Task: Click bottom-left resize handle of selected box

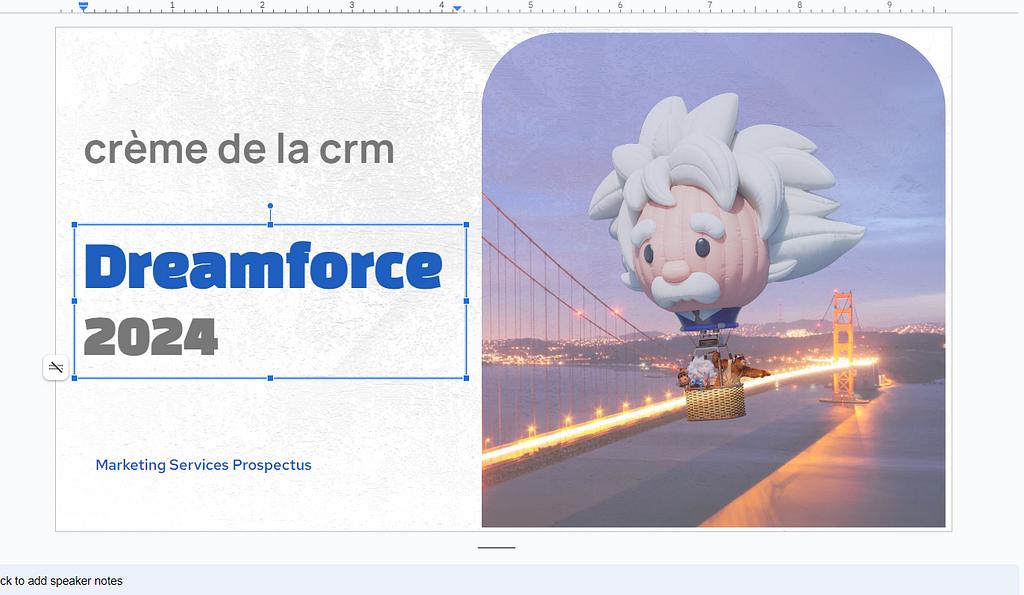Action: tap(75, 378)
